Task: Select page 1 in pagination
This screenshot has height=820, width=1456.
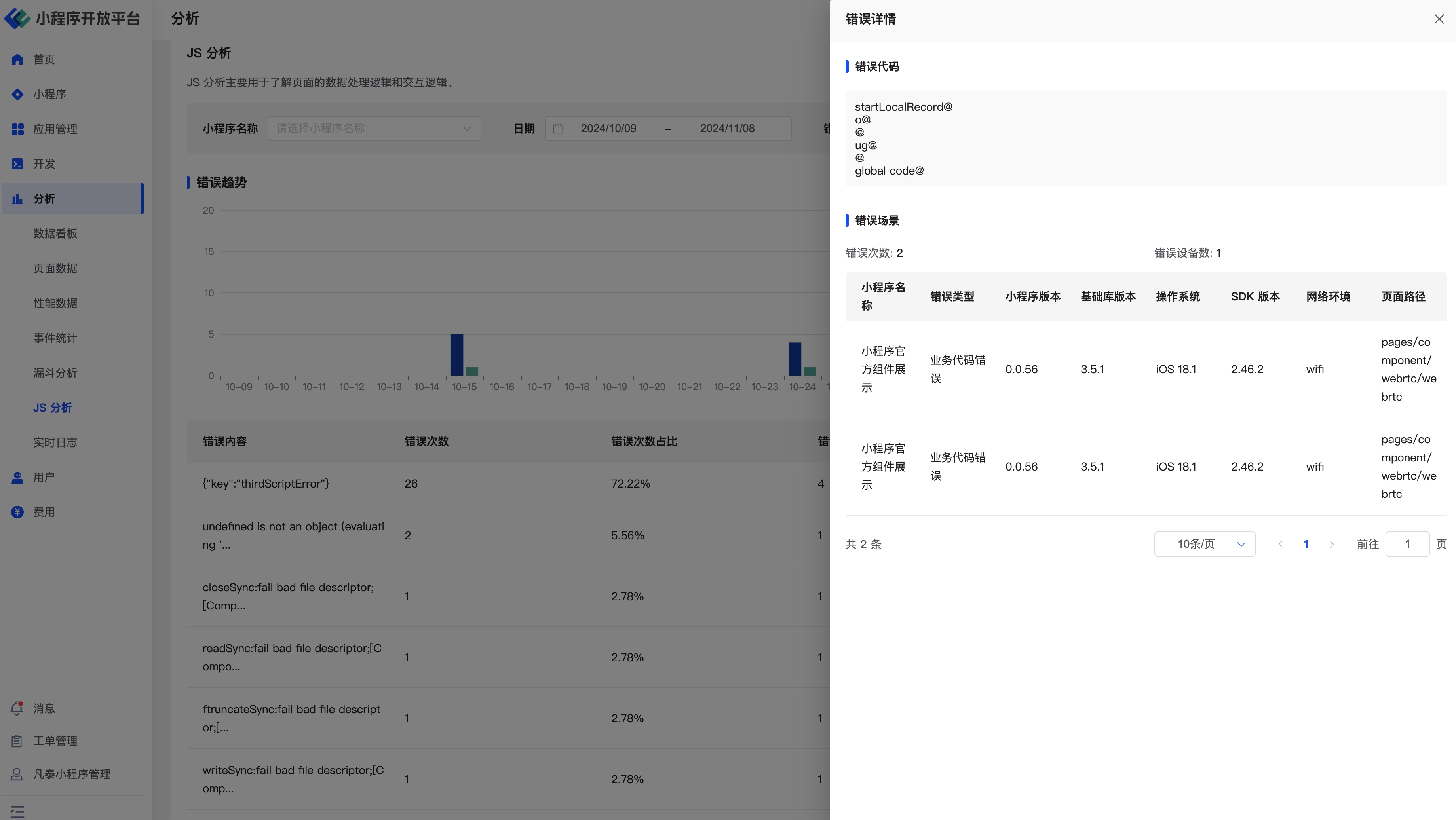Action: (x=1306, y=544)
